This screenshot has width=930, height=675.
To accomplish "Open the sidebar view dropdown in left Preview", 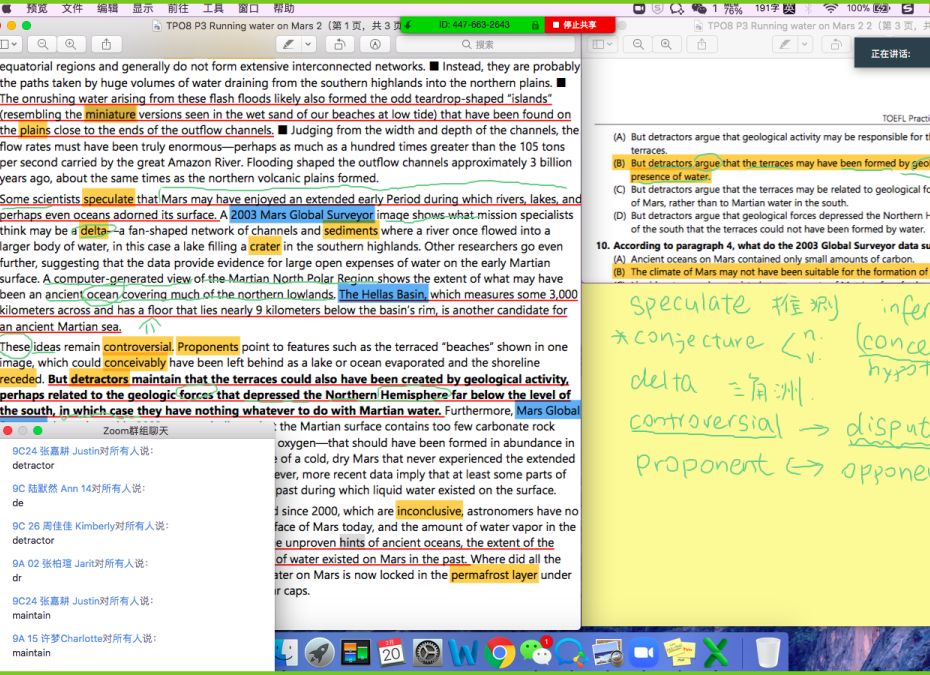I will coord(10,44).
